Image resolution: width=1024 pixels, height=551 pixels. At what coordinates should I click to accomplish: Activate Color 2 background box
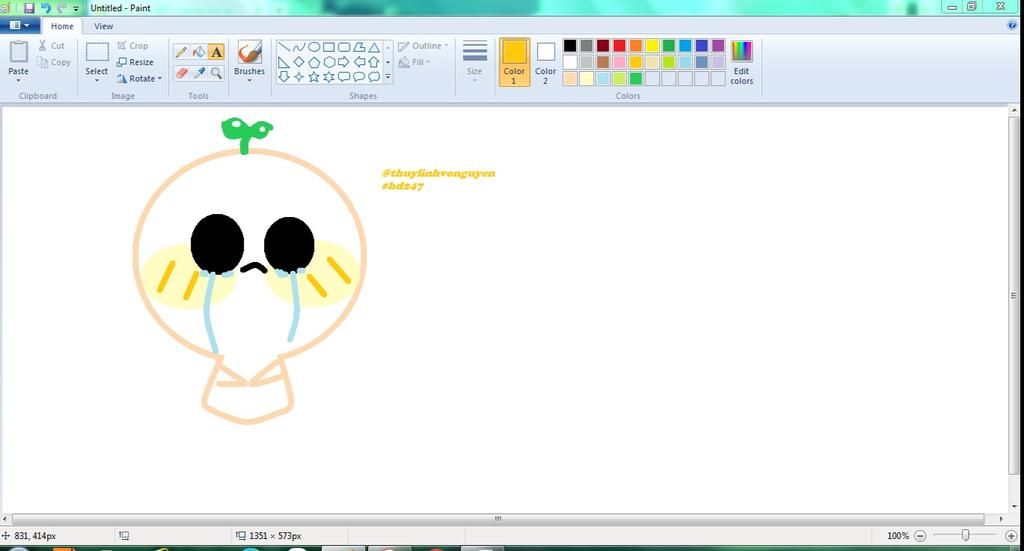coord(545,62)
